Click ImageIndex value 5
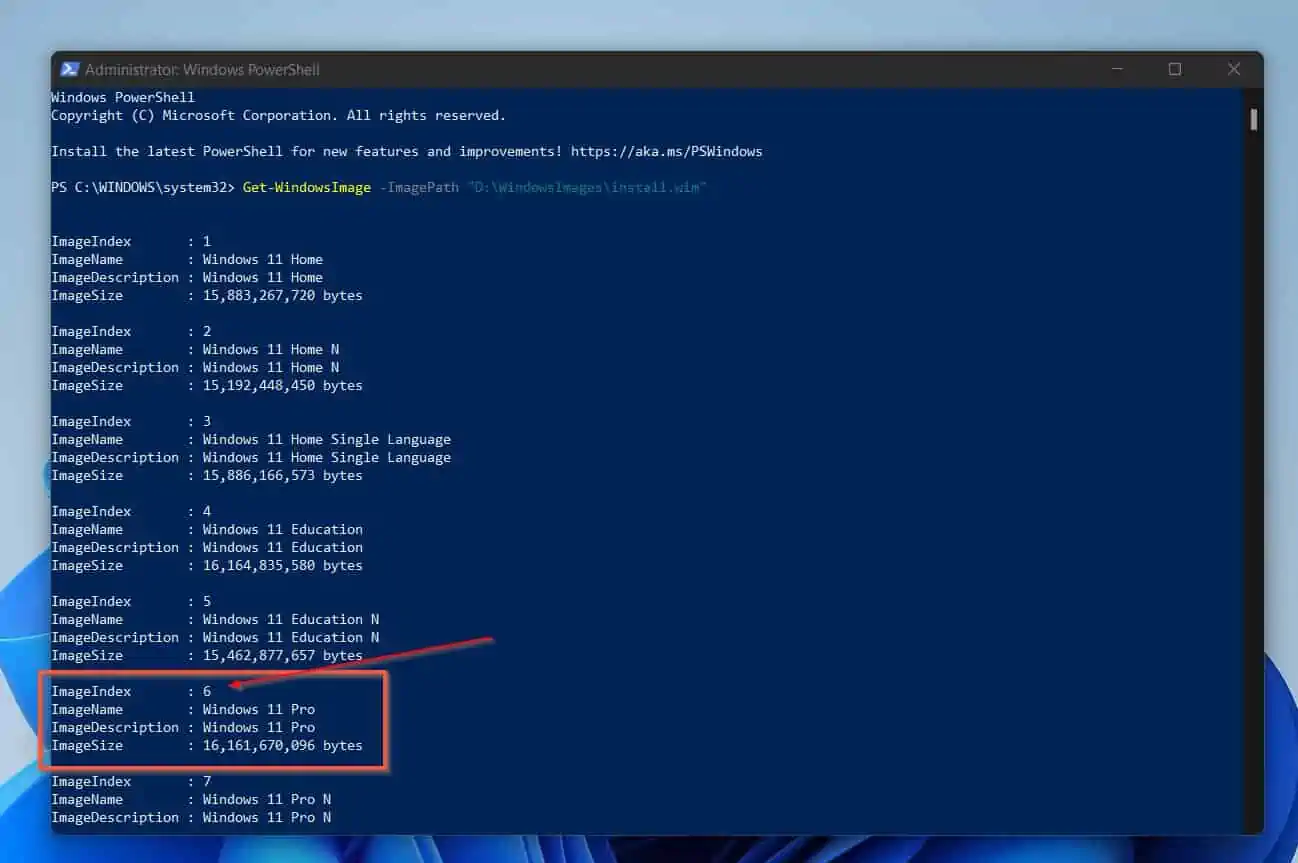This screenshot has width=1298, height=863. click(x=207, y=602)
